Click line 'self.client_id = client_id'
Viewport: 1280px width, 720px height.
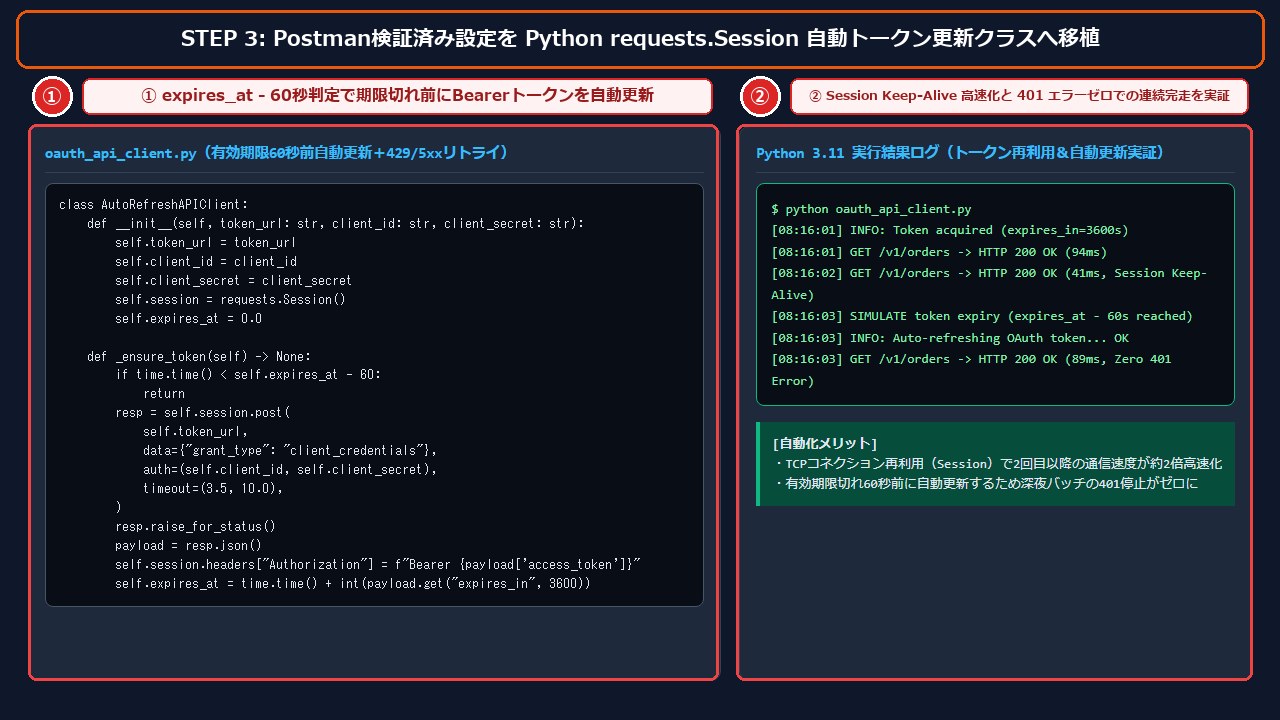(x=206, y=262)
